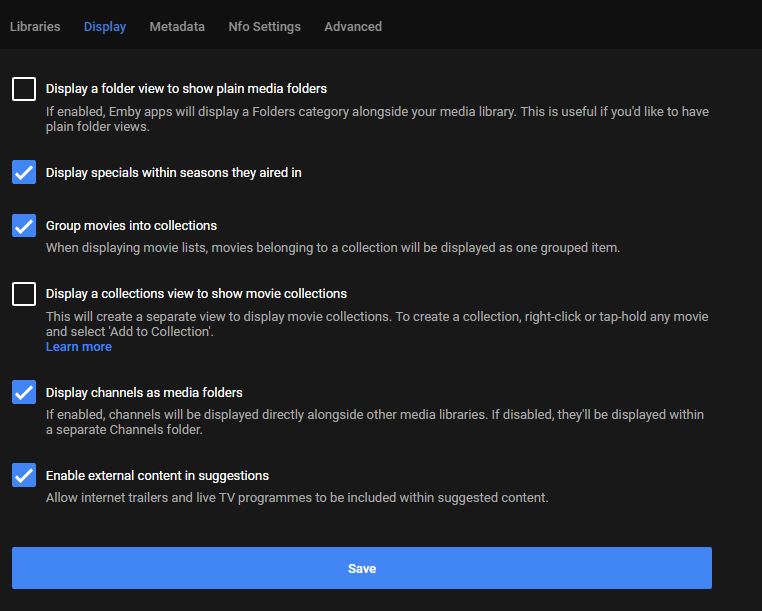The image size is (762, 611).
Task: Click the 'Group movies into collections' label text
Action: pyautogui.click(x=131, y=226)
